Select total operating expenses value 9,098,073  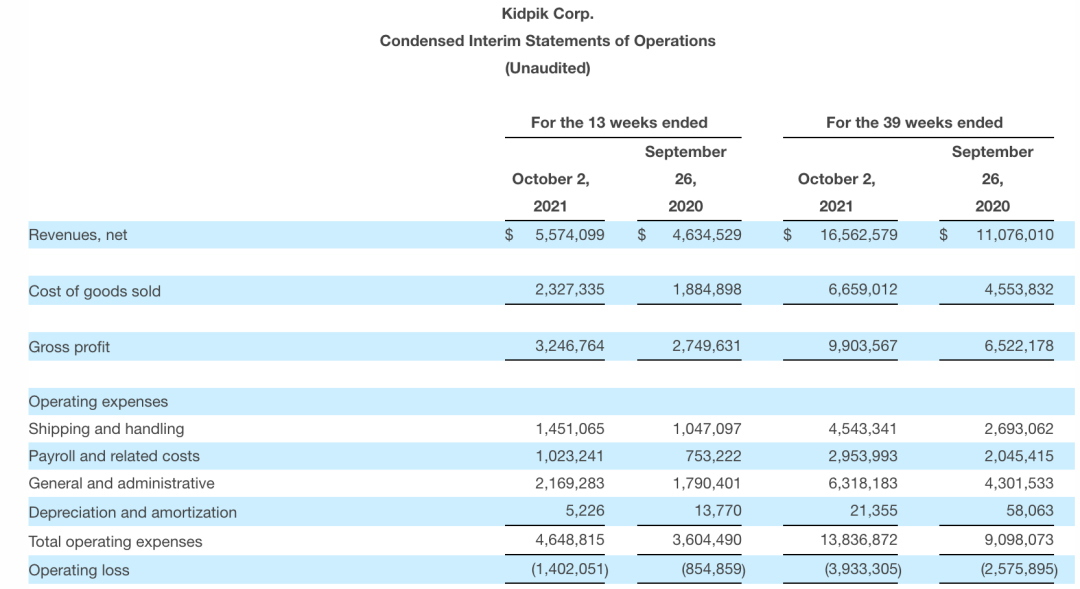tap(1019, 540)
